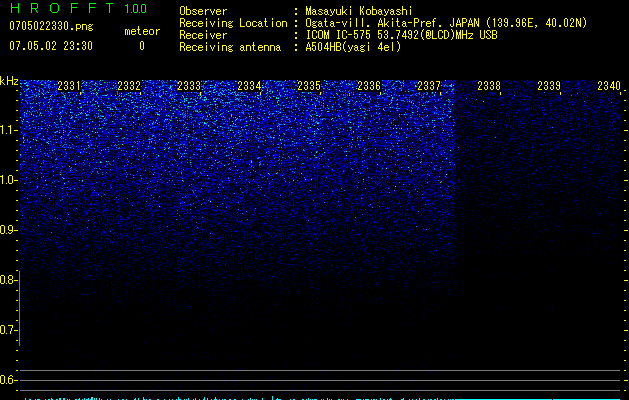Select the name Masayuki Kobayashi
The image size is (629, 400).
click(x=359, y=11)
